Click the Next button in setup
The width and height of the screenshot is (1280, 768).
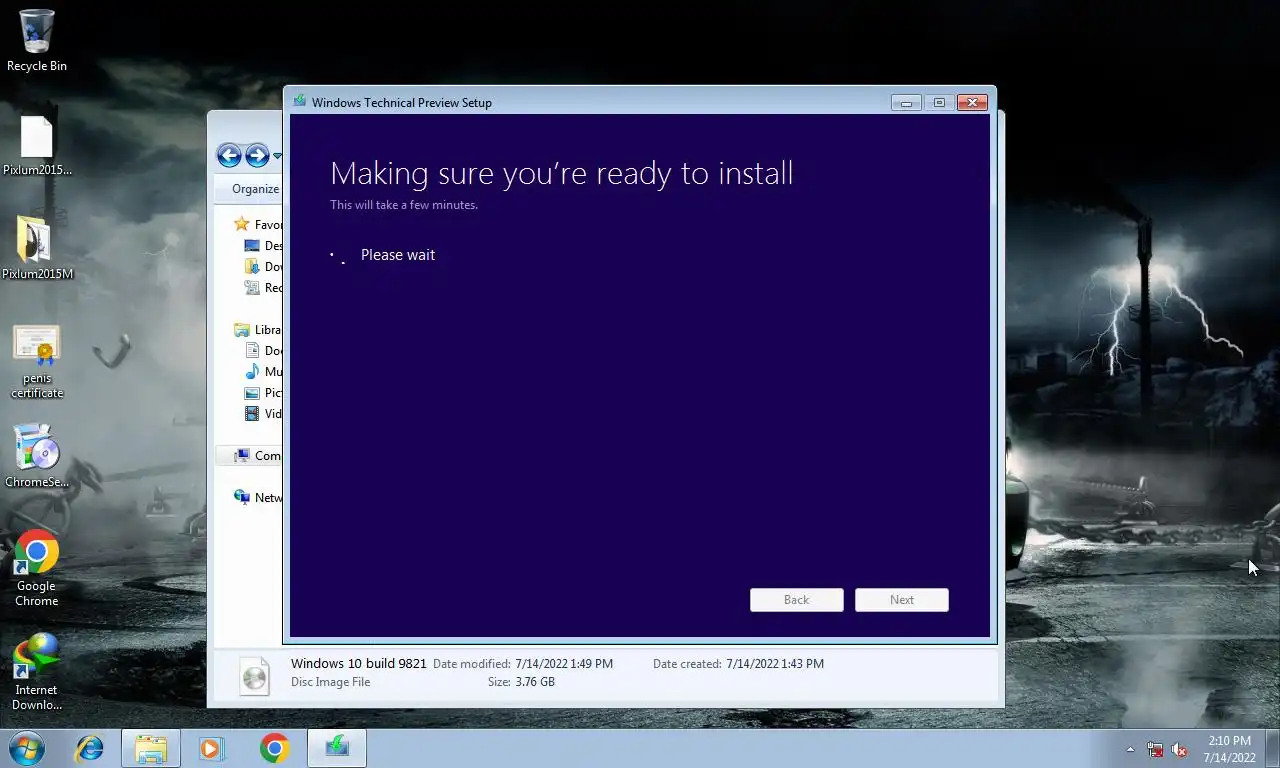pyautogui.click(x=902, y=600)
